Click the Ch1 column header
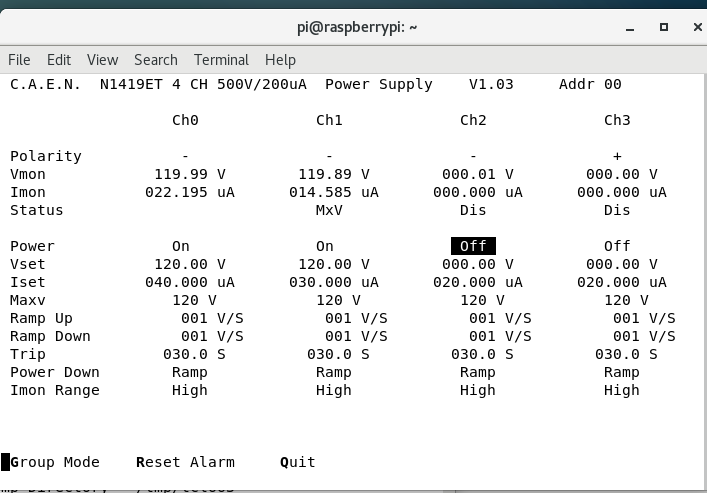 (329, 120)
